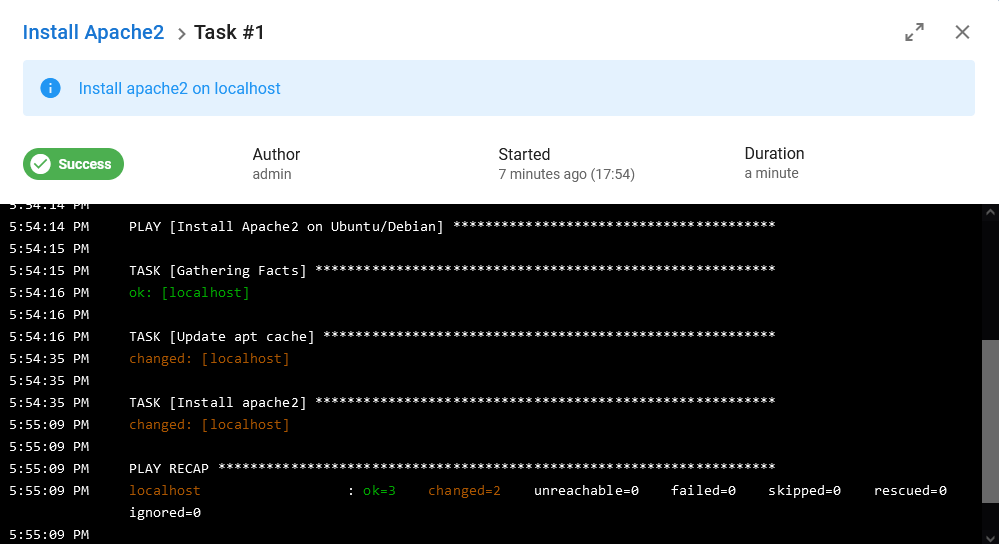999x544 pixels.
Task: Click the Author value 'admin'
Action: 271,174
